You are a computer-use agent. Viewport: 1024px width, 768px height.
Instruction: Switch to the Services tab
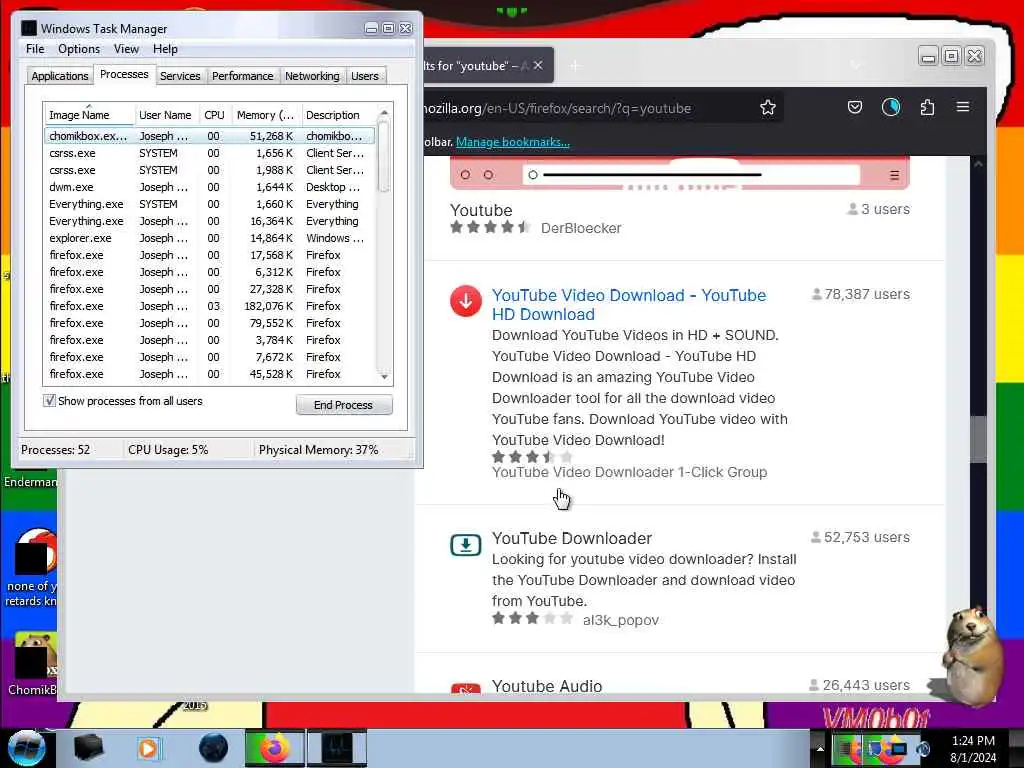pos(180,76)
